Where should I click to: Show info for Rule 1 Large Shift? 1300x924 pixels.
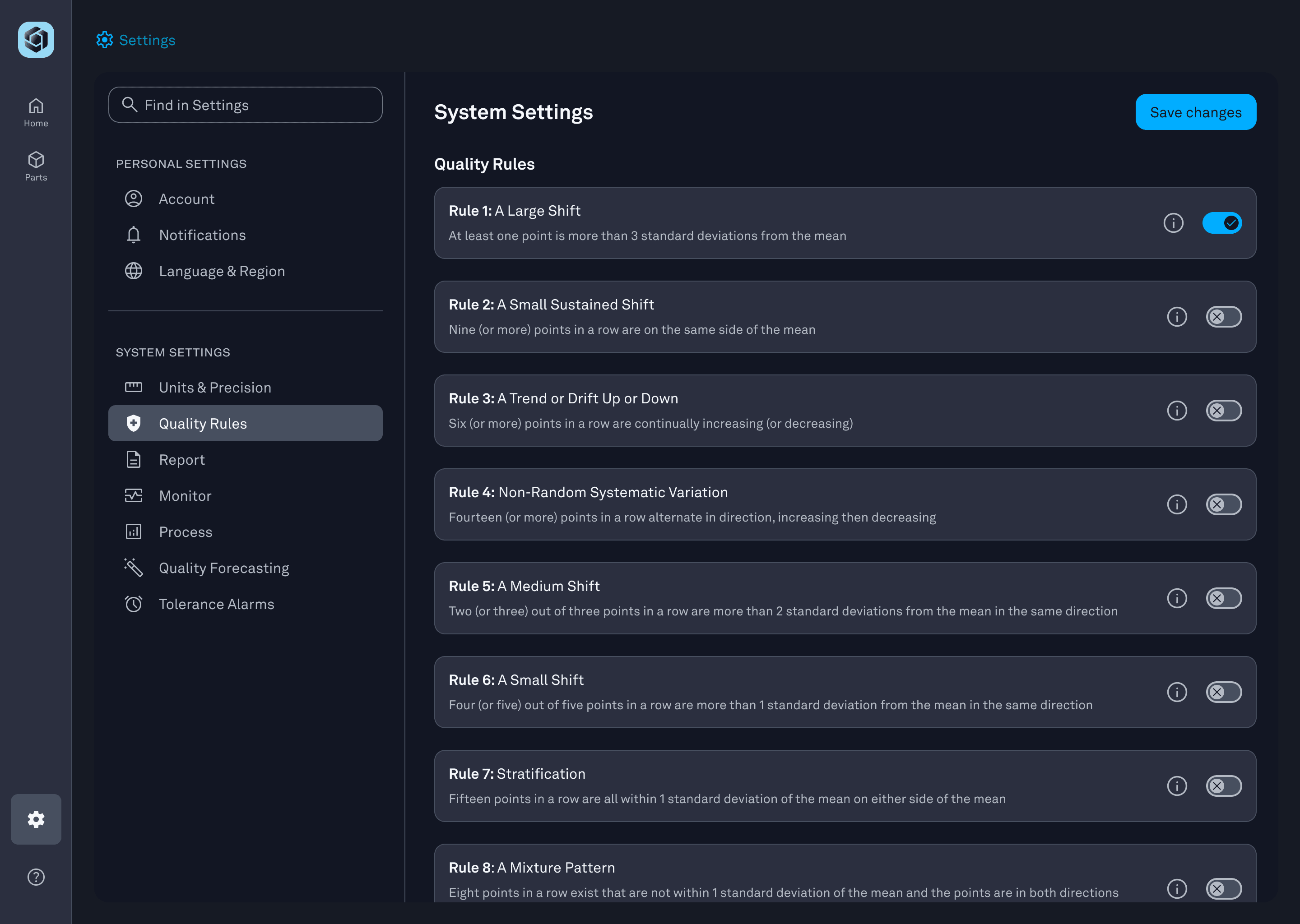[1173, 223]
